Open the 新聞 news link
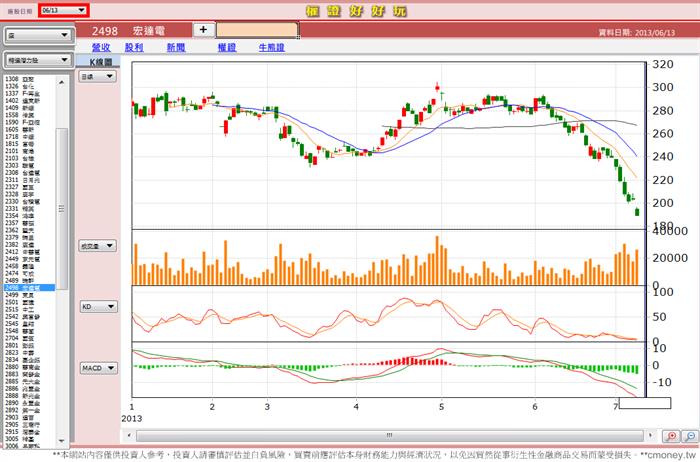Screen dimensions: 700x462 [176, 47]
